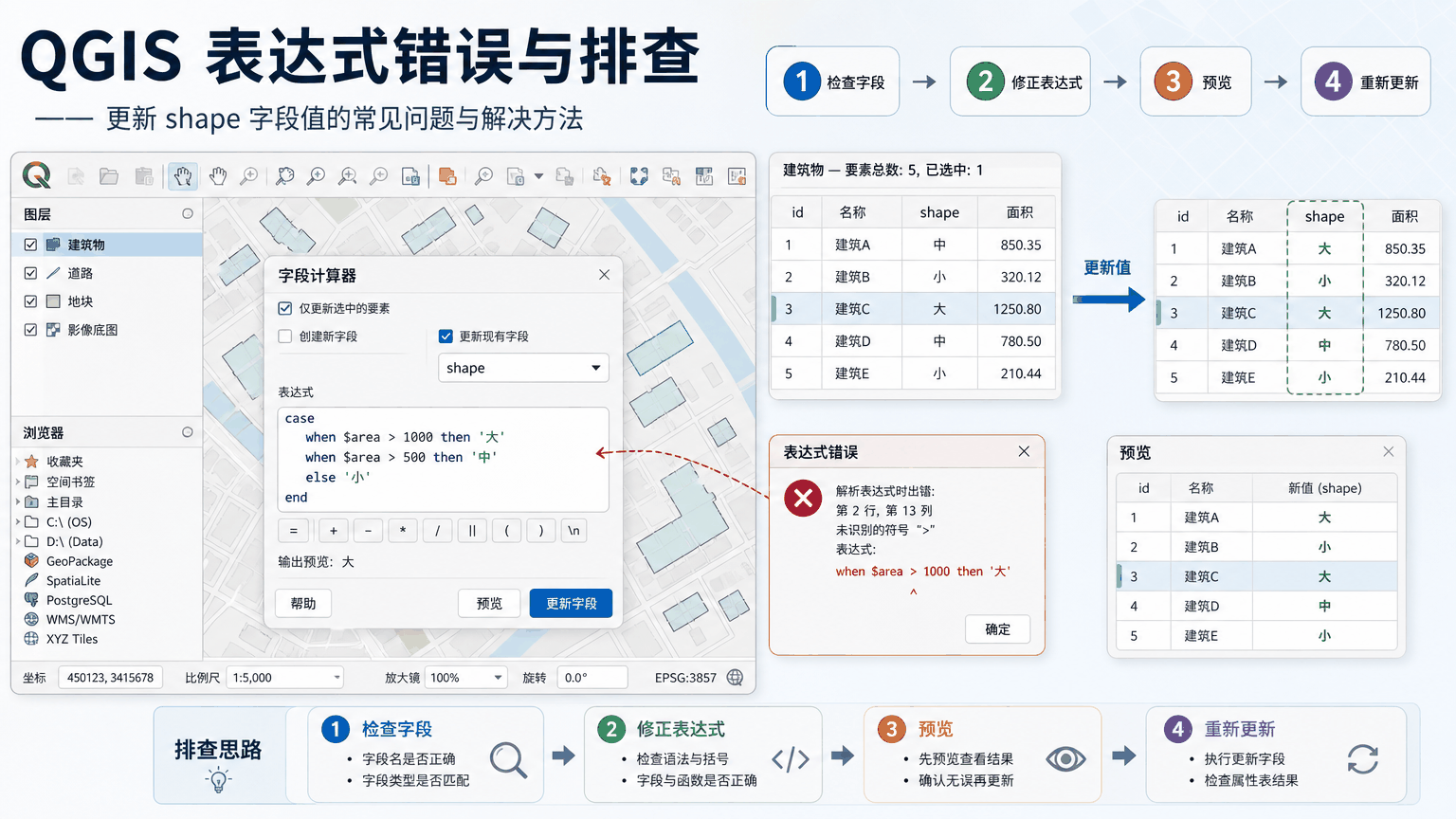Toggle the 建筑物 layer visibility checkbox
The height and width of the screenshot is (819, 1456).
(30, 245)
